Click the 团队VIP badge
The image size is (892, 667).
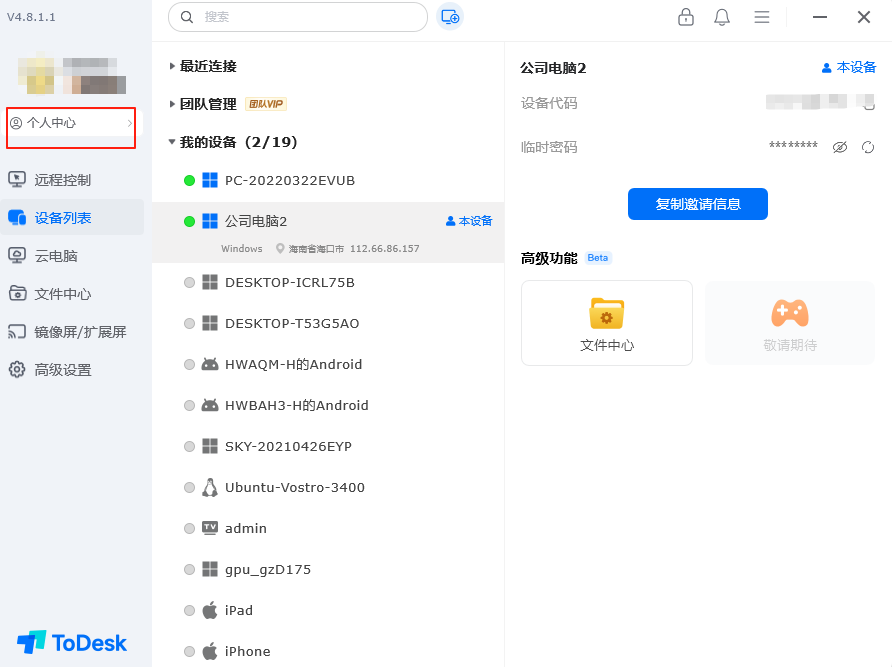[x=266, y=104]
